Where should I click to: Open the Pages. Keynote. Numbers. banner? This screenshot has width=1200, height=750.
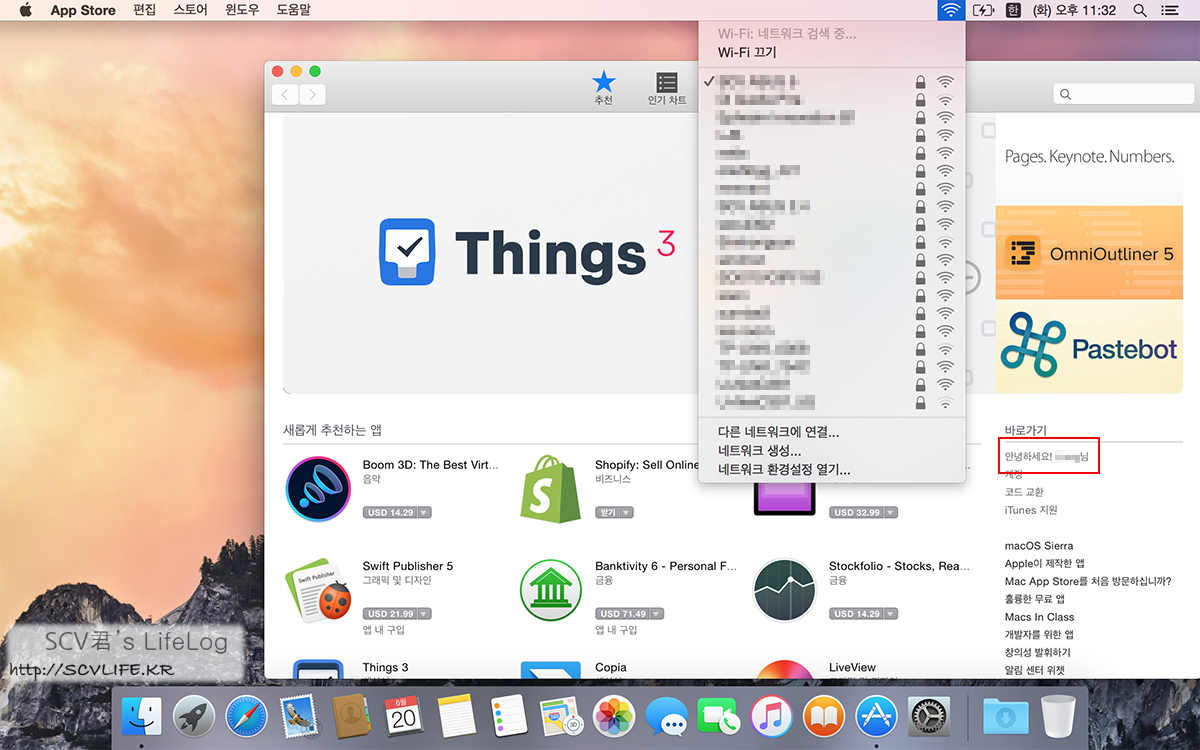(1089, 159)
